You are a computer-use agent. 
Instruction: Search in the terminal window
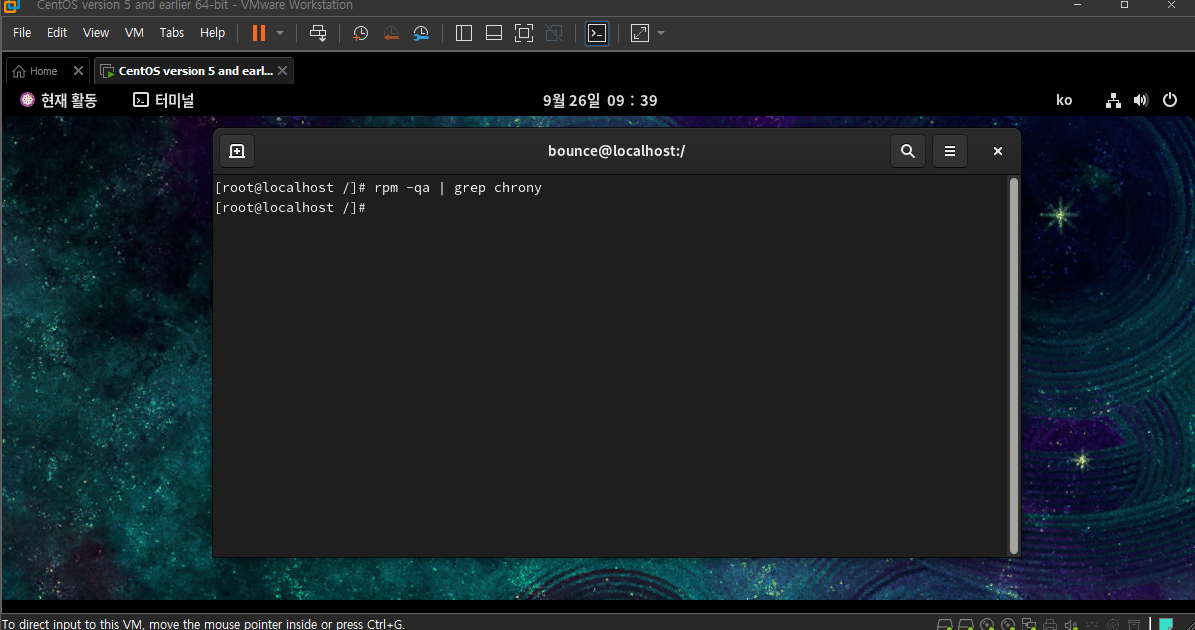tap(908, 151)
